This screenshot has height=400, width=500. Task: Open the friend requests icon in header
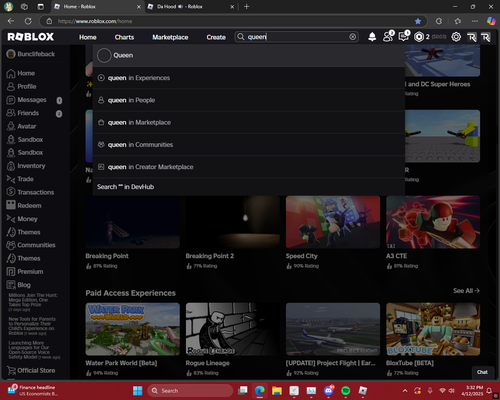coord(388,37)
